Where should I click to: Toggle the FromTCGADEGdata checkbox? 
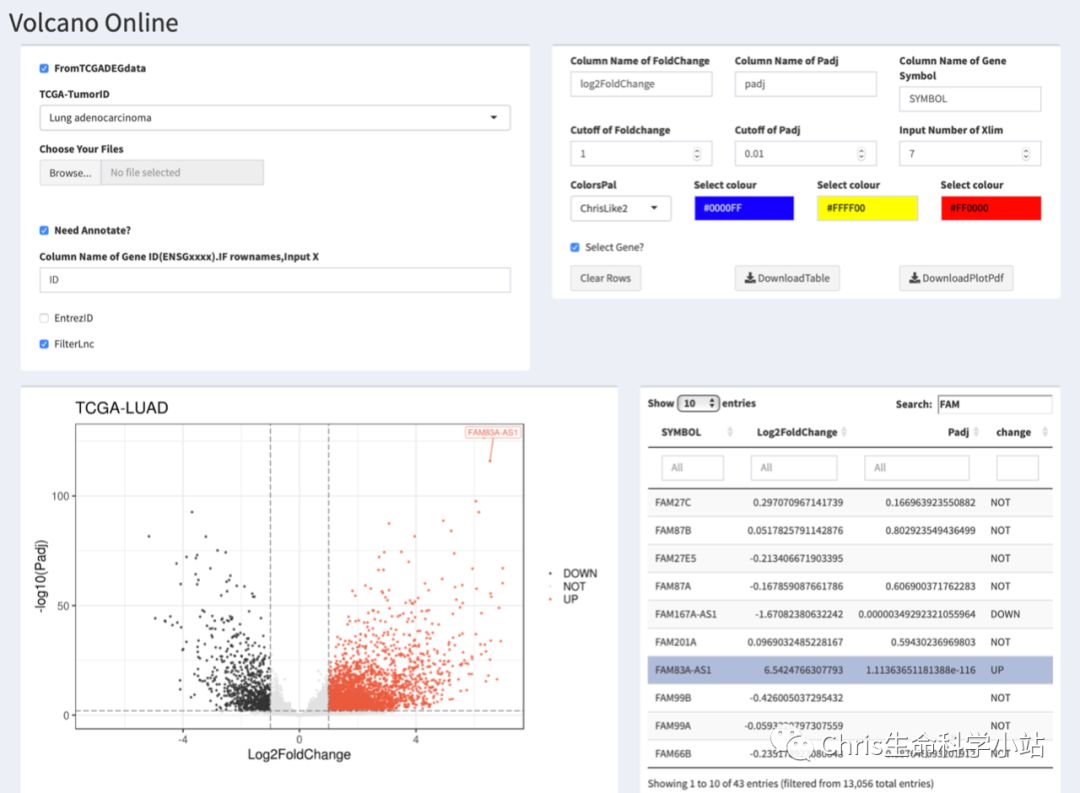pyautogui.click(x=44, y=68)
